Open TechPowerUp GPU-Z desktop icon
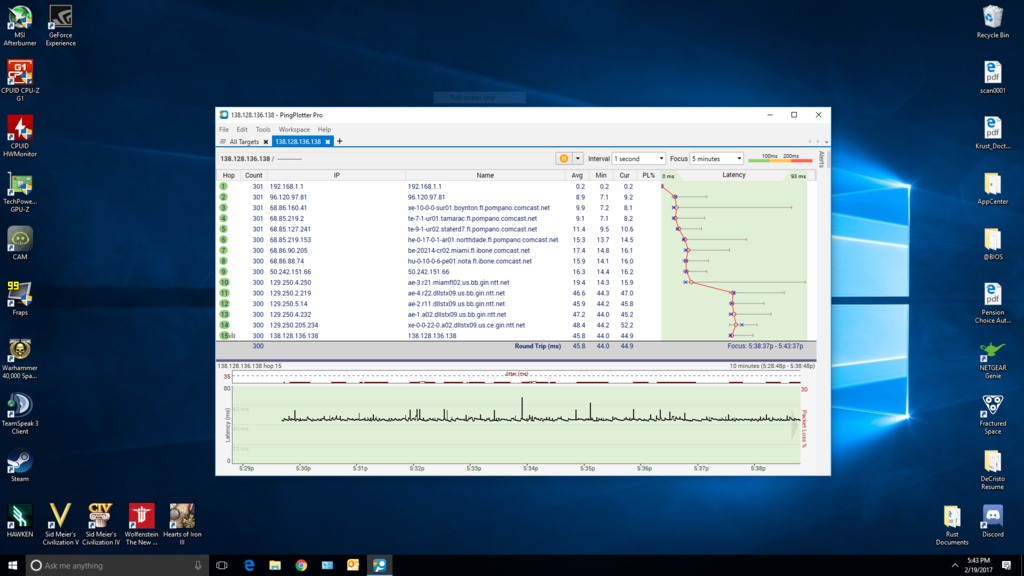This screenshot has width=1024, height=576. click(x=20, y=192)
